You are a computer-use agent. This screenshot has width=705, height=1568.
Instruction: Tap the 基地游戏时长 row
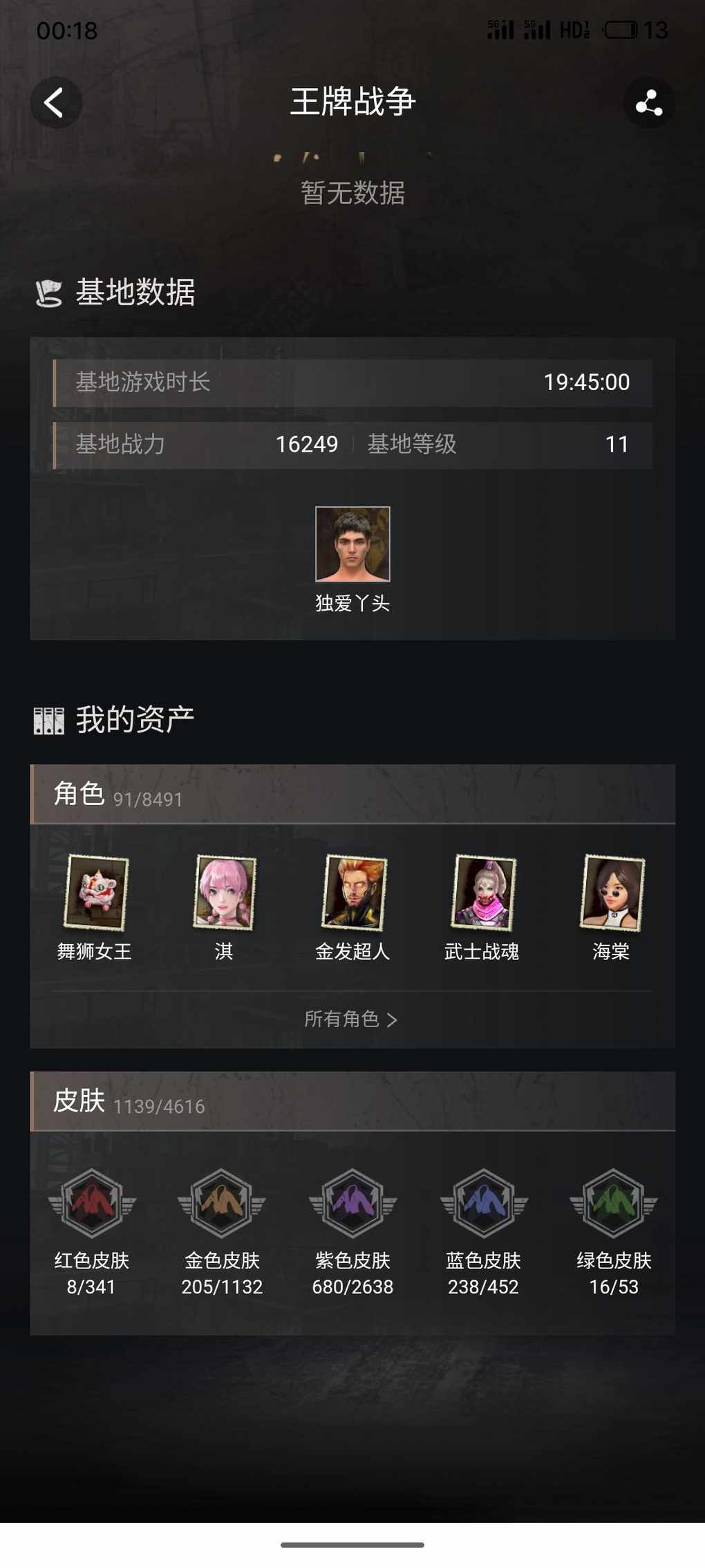352,382
